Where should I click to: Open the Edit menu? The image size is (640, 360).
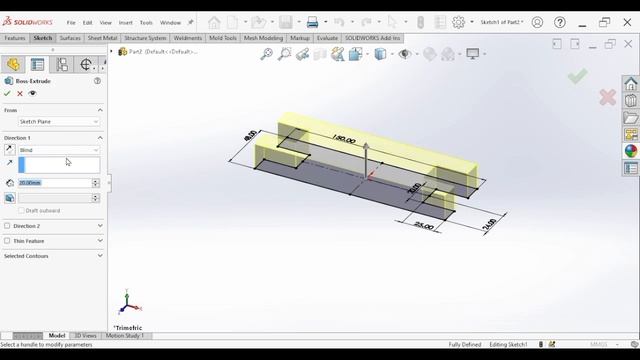87,22
